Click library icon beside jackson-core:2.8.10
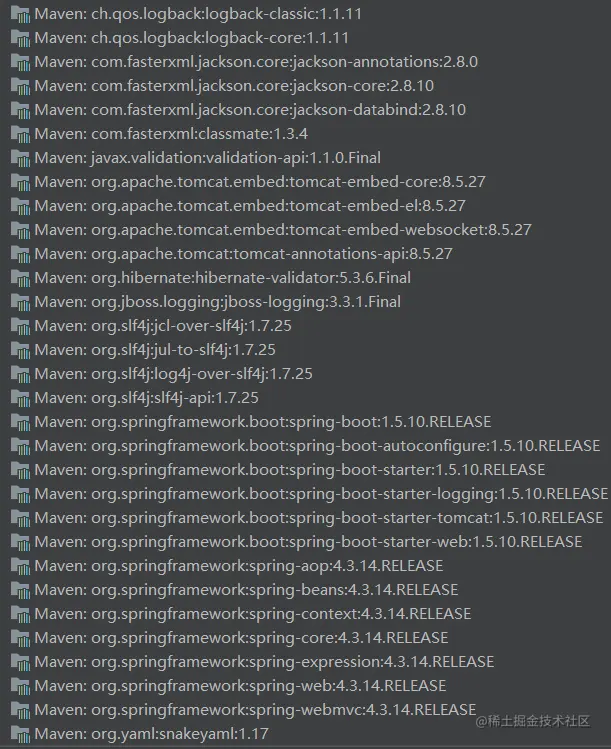The height and width of the screenshot is (749, 611). [x=20, y=86]
